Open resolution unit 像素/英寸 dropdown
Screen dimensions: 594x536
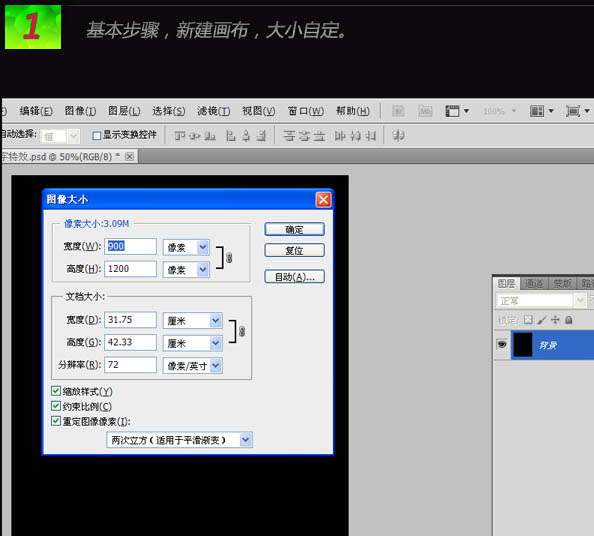tap(192, 366)
